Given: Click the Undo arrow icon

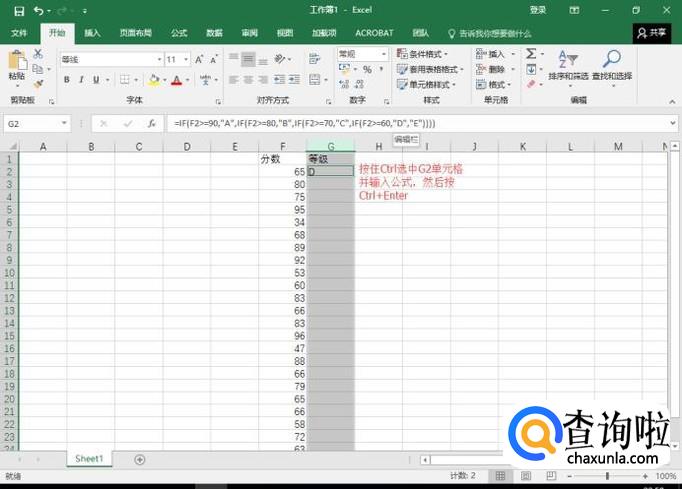Looking at the screenshot, I should [x=38, y=10].
